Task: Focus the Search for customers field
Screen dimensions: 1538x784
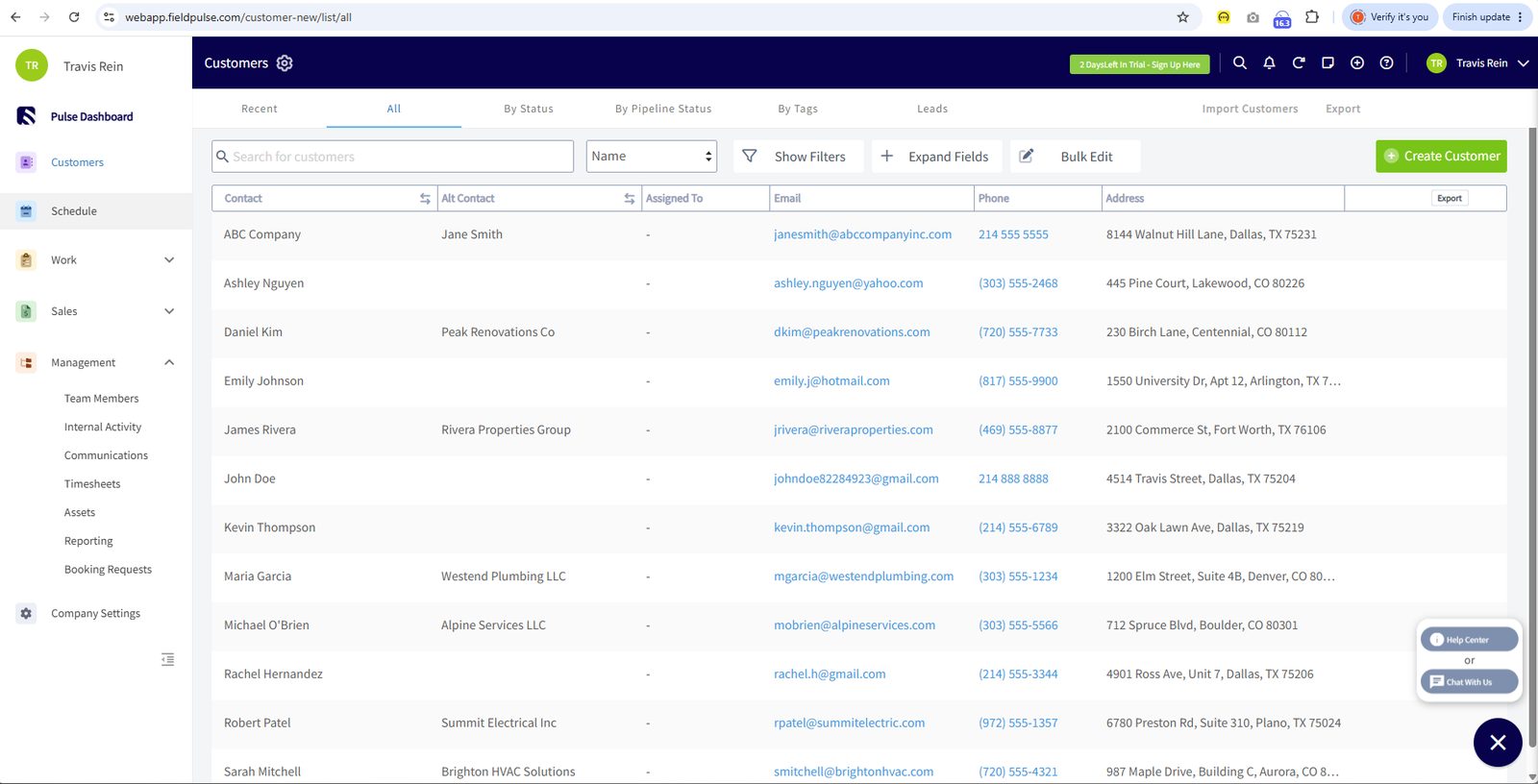Action: [x=392, y=157]
